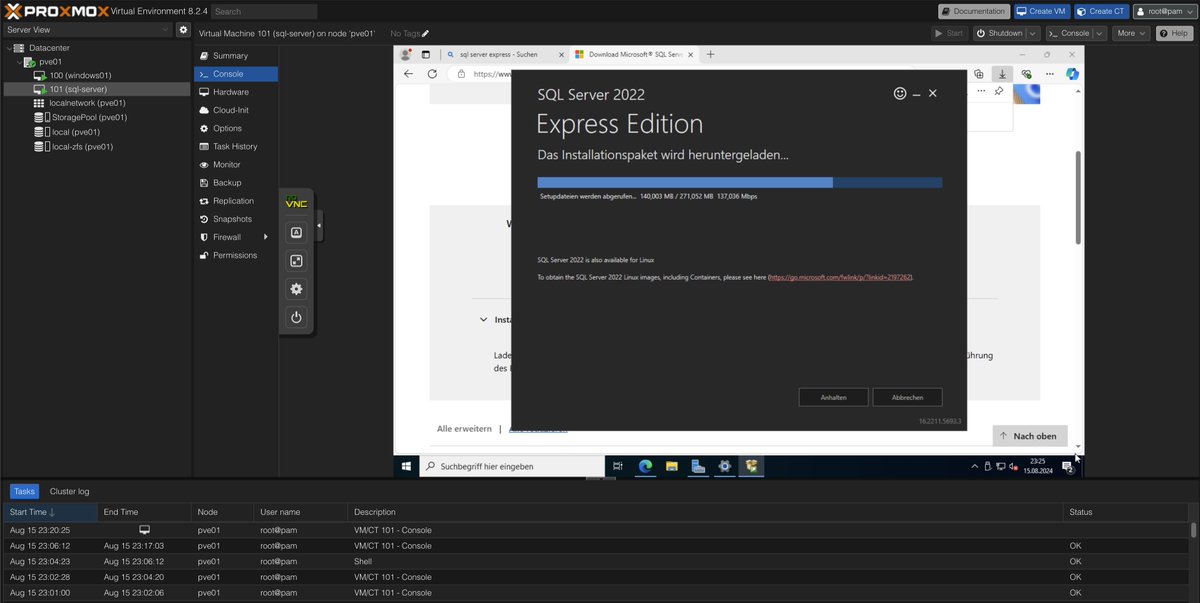Switch to the 'sql server express - Suchen' tab

click(505, 55)
